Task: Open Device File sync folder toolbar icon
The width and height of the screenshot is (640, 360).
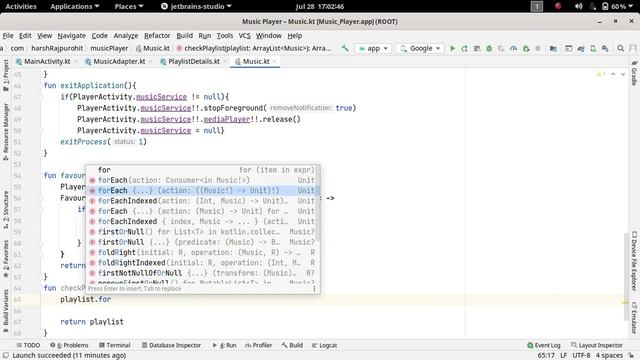Action: point(553,48)
